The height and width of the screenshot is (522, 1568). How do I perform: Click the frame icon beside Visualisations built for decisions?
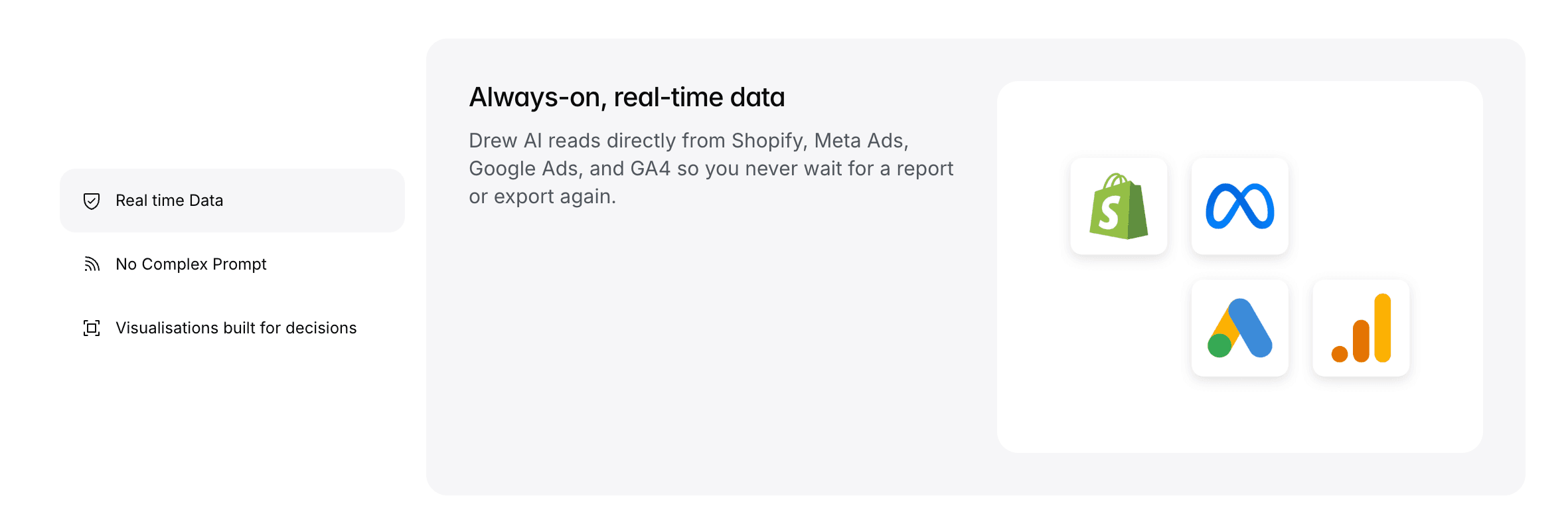(x=92, y=328)
